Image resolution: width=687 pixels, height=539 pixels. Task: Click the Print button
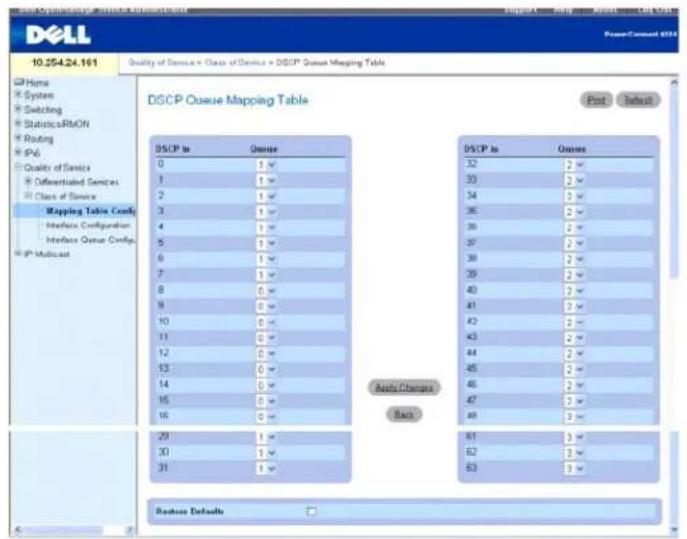pyautogui.click(x=596, y=100)
